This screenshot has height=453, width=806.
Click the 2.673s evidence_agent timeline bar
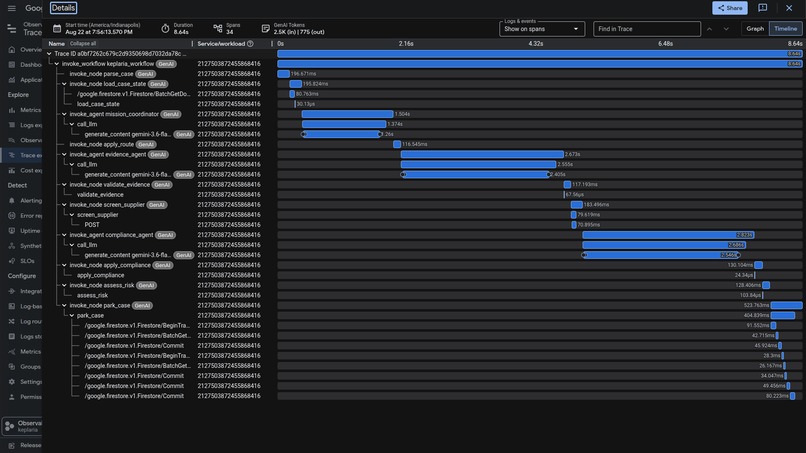(482, 154)
